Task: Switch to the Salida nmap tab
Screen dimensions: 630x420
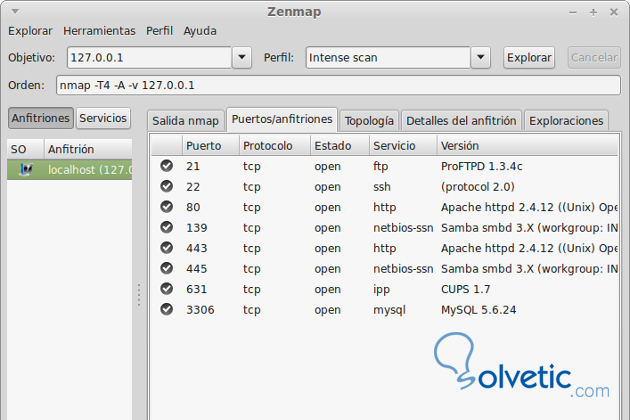Action: pyautogui.click(x=186, y=121)
